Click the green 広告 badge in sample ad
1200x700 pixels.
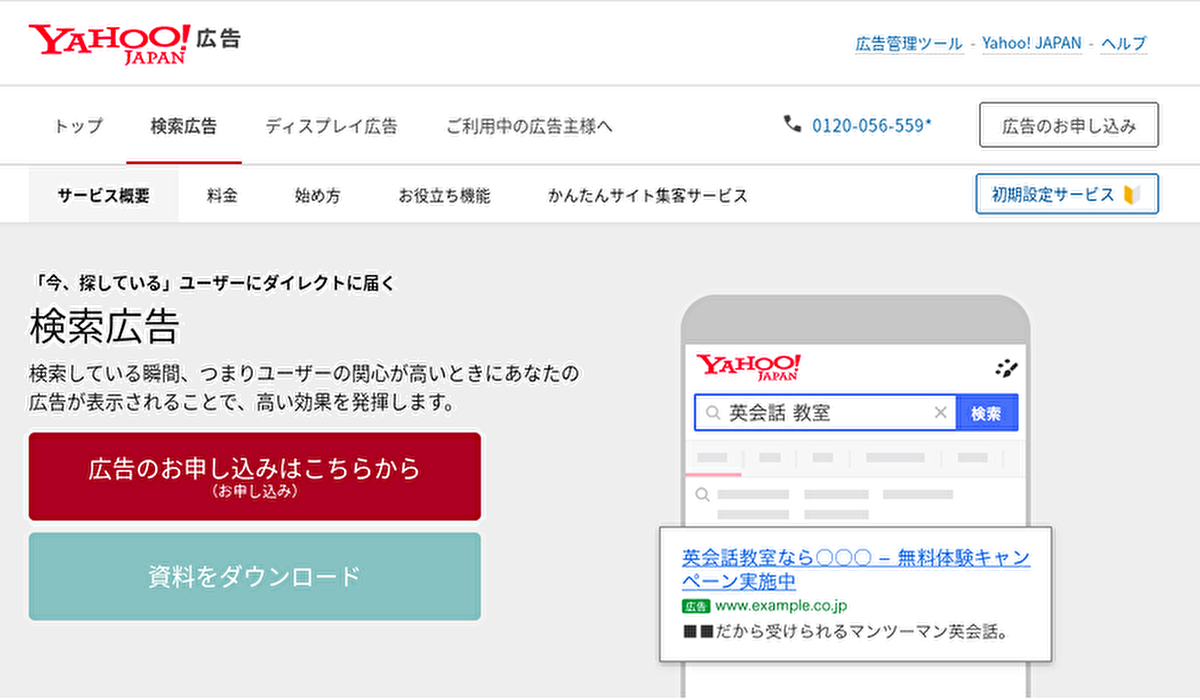coord(696,606)
